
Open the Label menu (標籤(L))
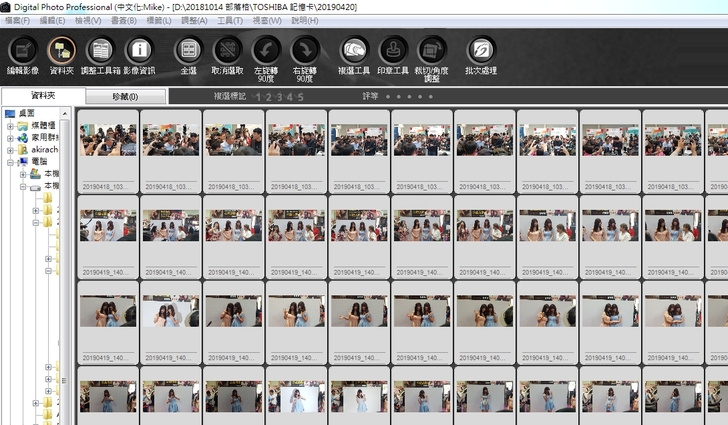click(159, 20)
